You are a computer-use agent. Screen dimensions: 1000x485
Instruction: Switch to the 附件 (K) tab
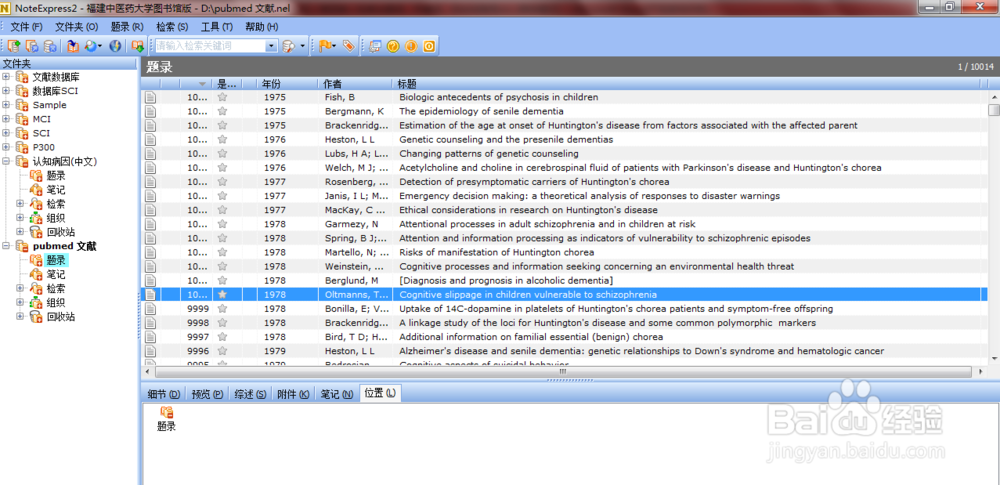(293, 394)
